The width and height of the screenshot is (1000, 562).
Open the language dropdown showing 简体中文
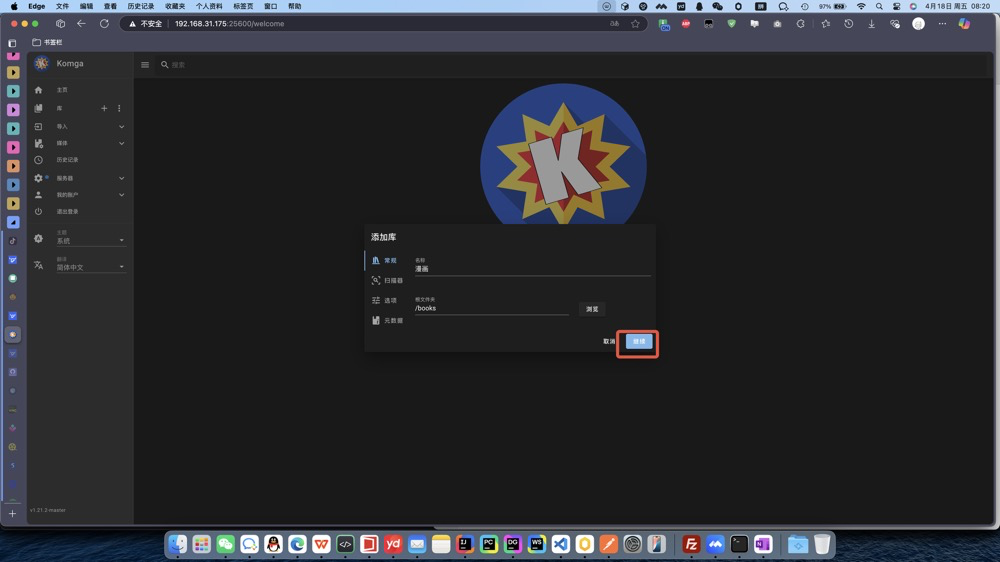91,265
